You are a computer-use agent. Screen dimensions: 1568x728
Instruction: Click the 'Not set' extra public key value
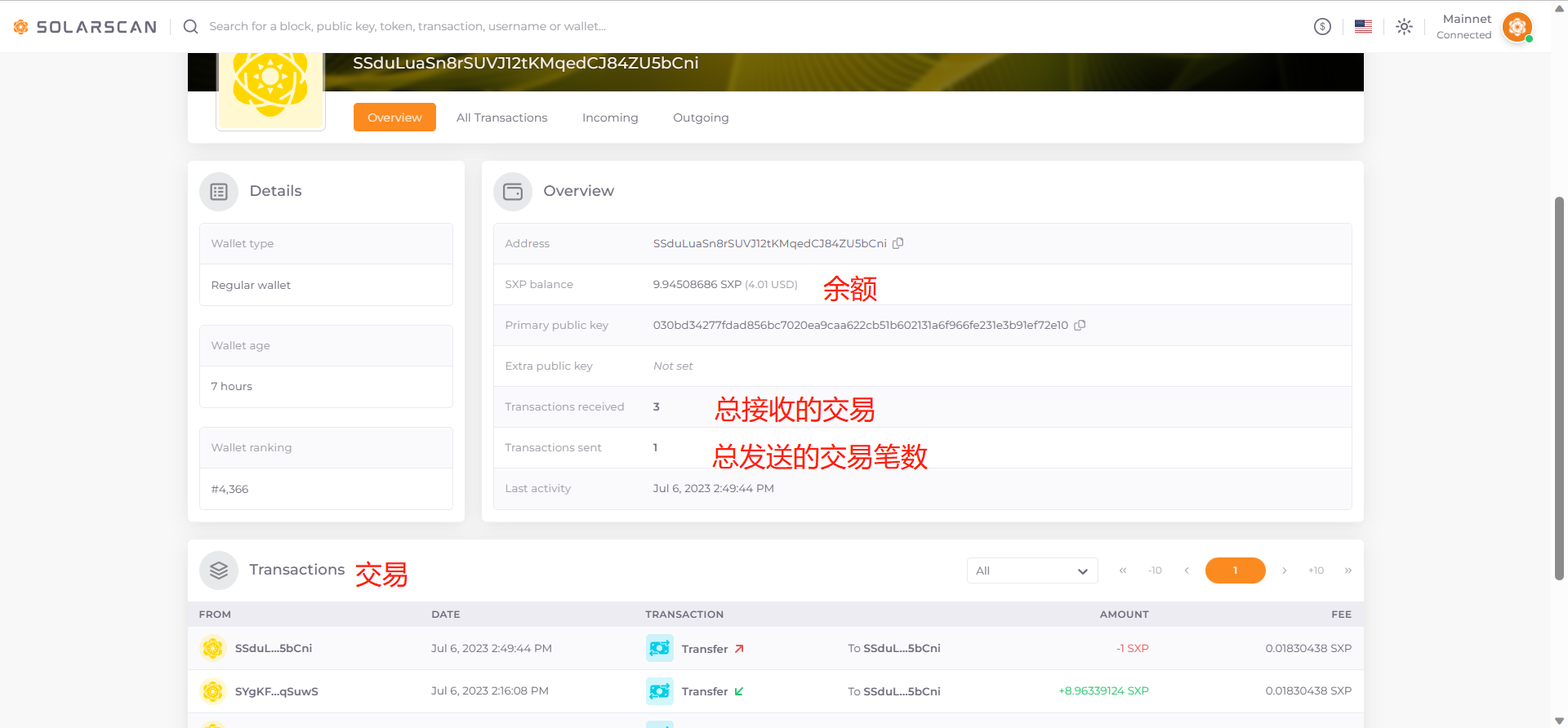coord(672,366)
